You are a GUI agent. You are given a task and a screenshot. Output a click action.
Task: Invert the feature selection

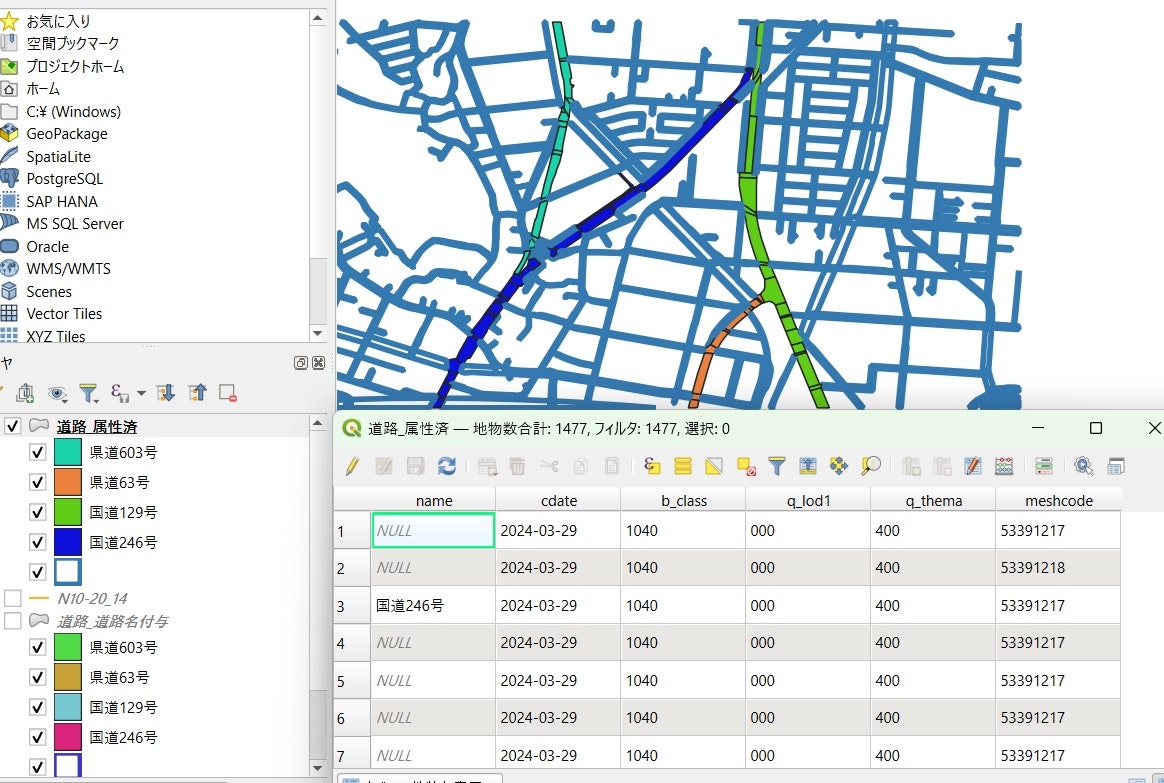coord(714,466)
